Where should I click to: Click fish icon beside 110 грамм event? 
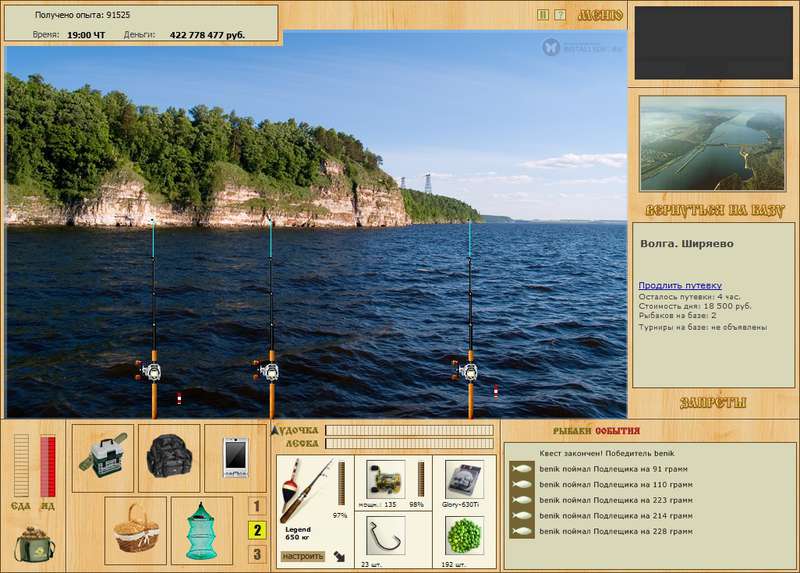(x=522, y=484)
